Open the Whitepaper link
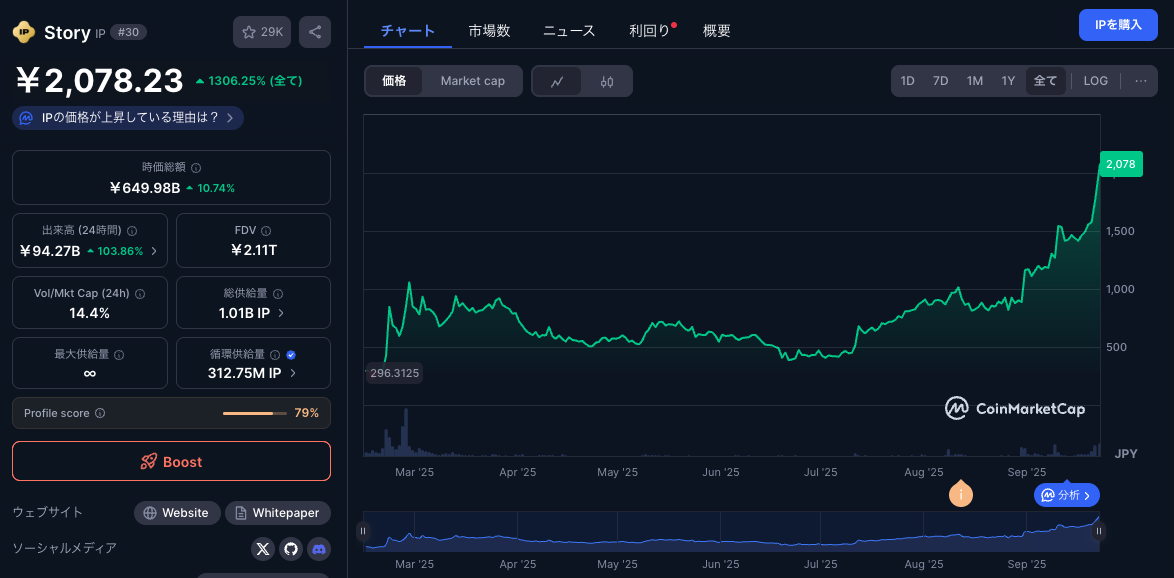This screenshot has height=578, width=1174. click(278, 513)
